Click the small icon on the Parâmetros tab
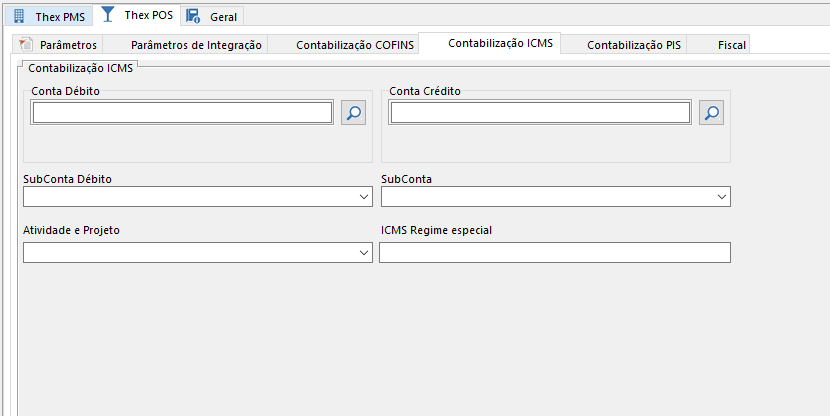 tap(26, 44)
